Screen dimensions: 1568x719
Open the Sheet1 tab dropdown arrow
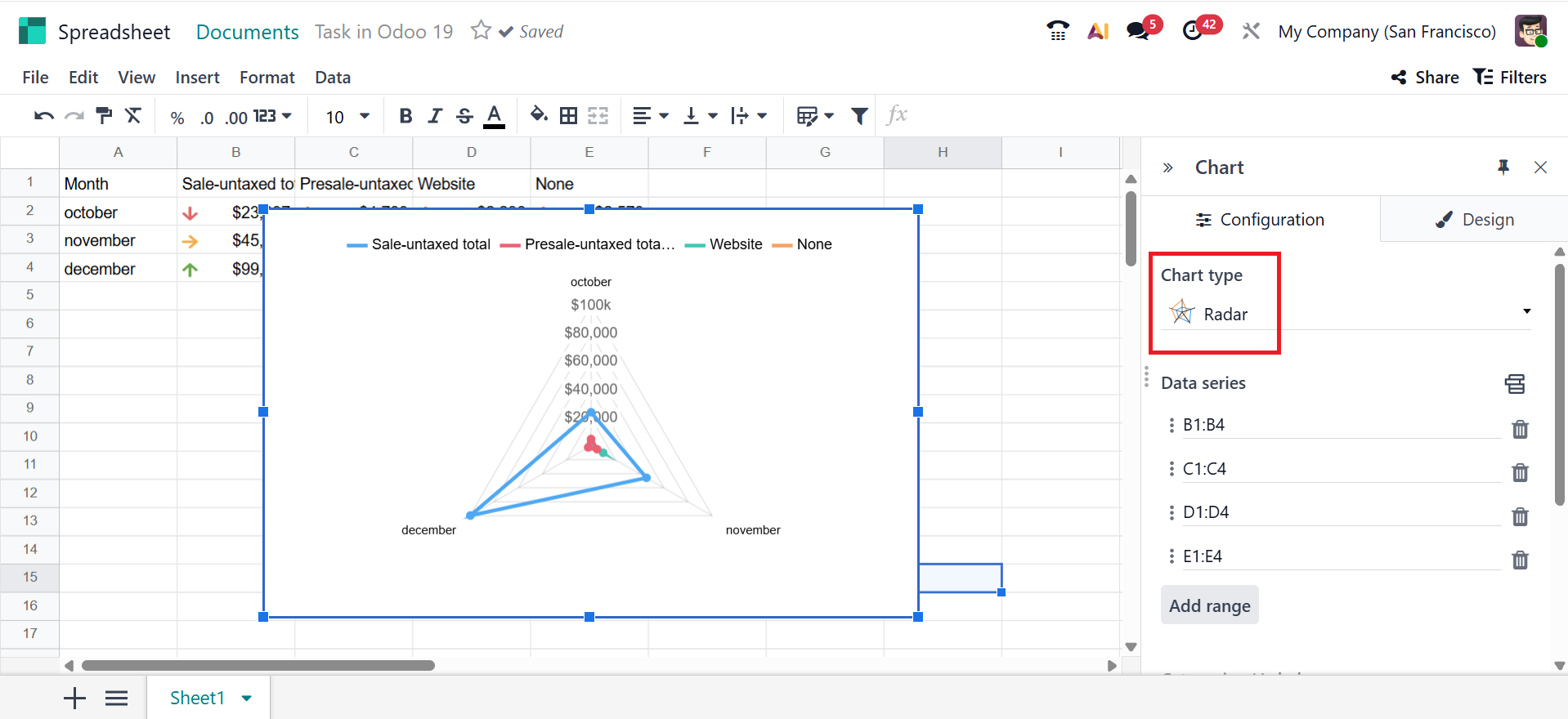coord(247,698)
